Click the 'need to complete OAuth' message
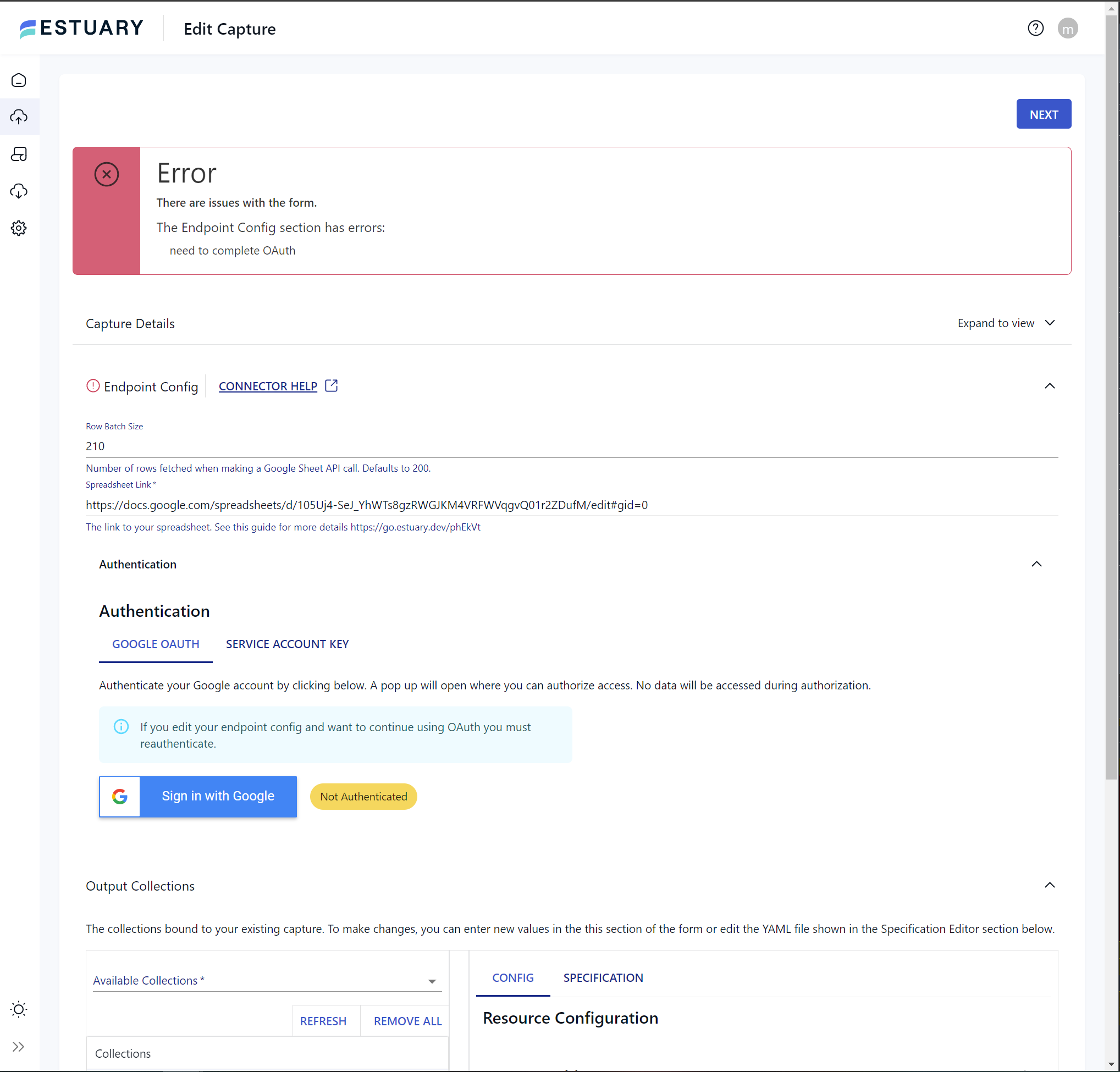Screen dimensions: 1120x1072 [233, 251]
